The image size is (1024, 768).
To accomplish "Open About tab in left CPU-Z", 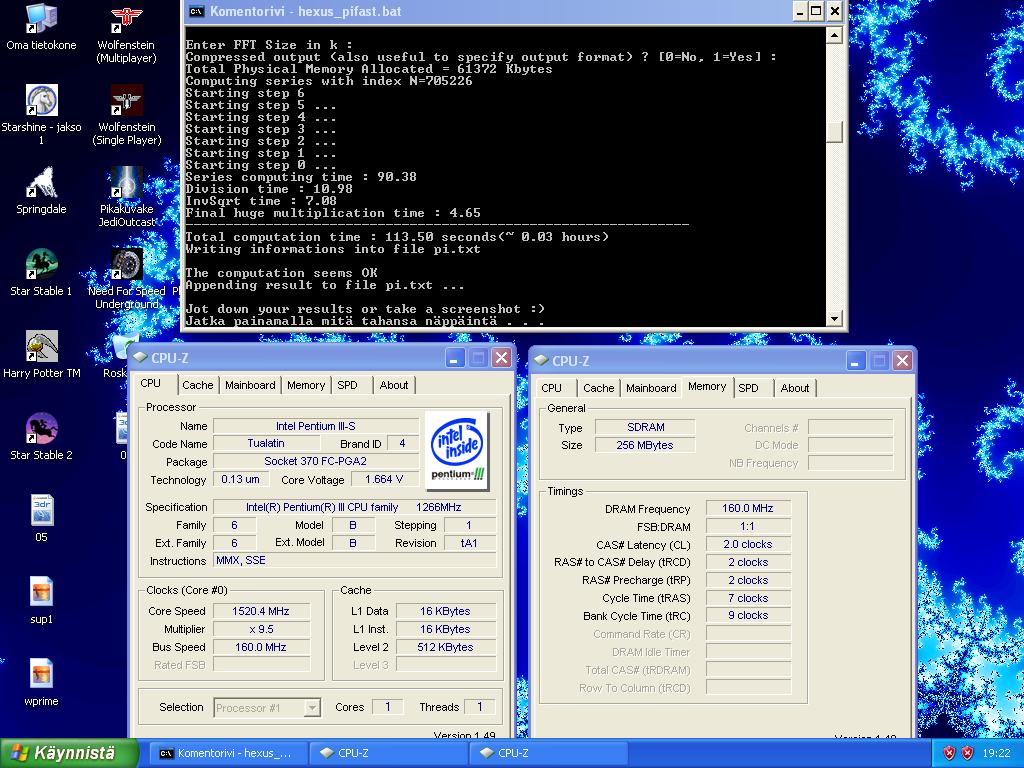I will pyautogui.click(x=394, y=385).
